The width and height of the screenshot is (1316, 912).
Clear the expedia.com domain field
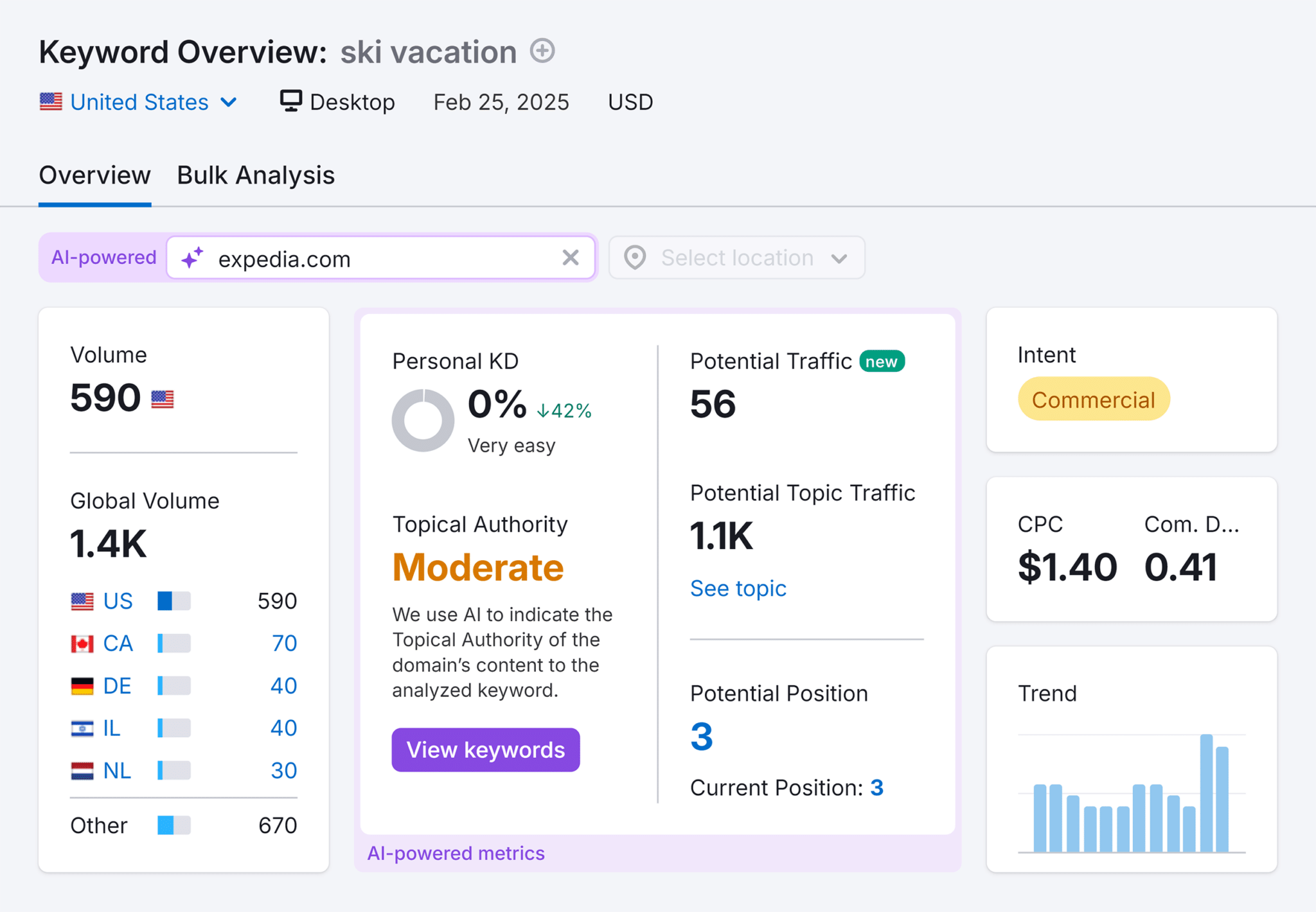570,258
